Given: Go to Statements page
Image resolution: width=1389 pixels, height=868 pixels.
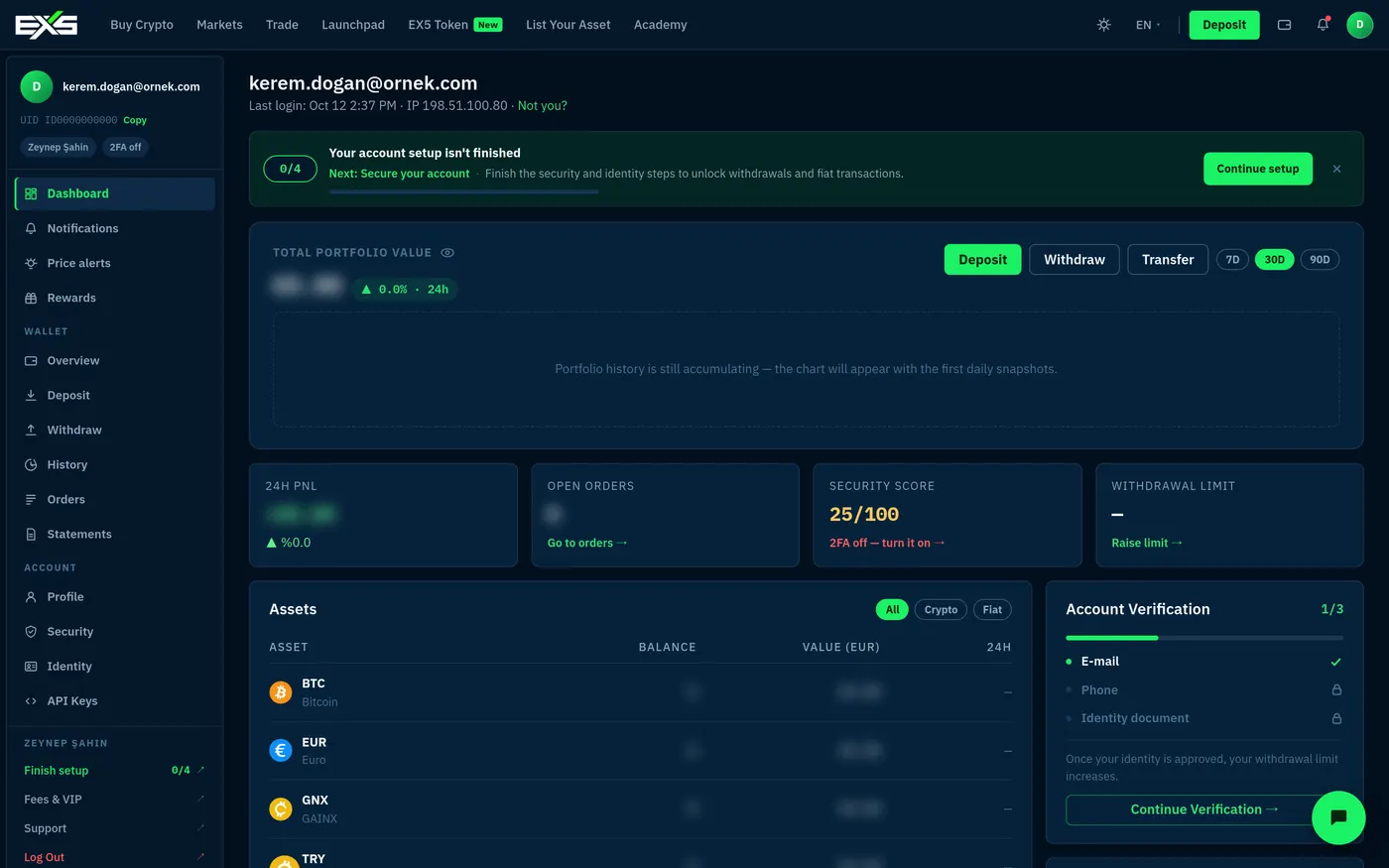Looking at the screenshot, I should click(x=115, y=534).
